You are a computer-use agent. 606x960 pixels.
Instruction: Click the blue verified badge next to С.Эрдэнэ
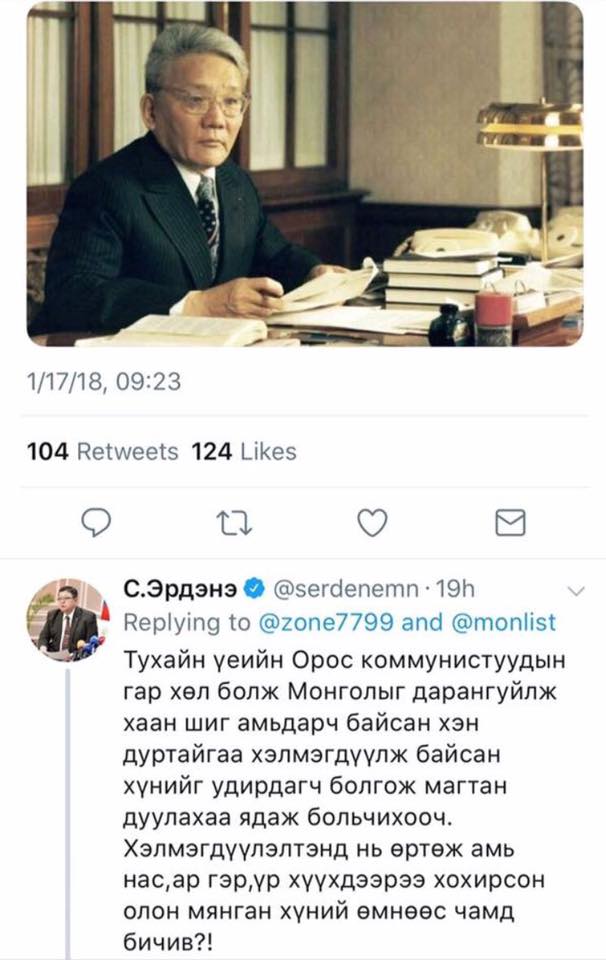(x=254, y=589)
